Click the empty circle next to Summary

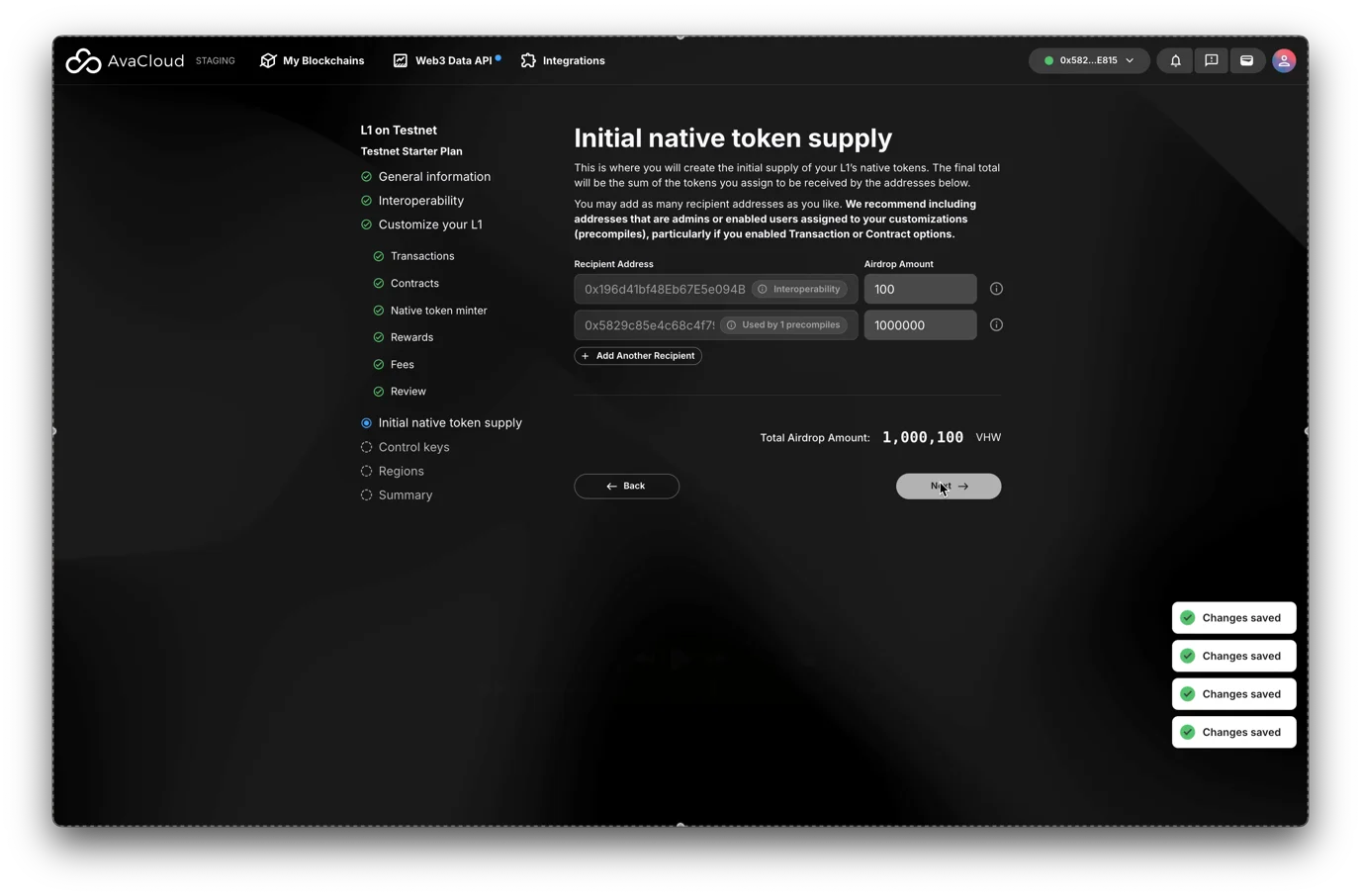click(x=366, y=494)
